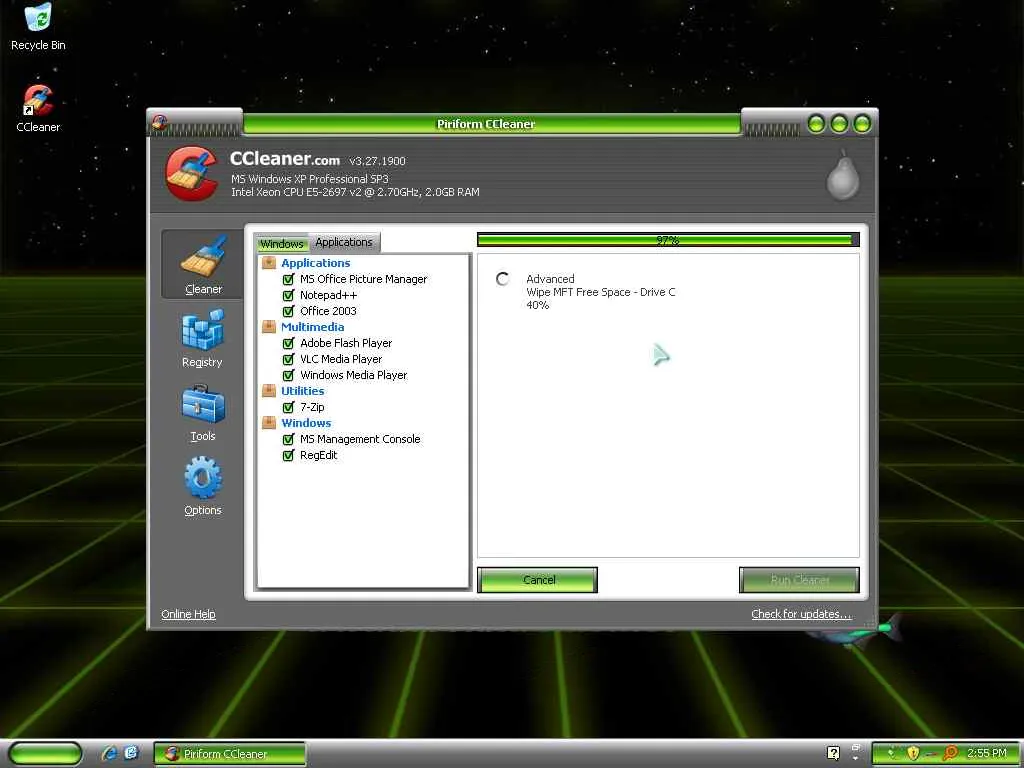Uncheck the Notepad++ checkbox
This screenshot has width=1024, height=768.
(x=288, y=295)
